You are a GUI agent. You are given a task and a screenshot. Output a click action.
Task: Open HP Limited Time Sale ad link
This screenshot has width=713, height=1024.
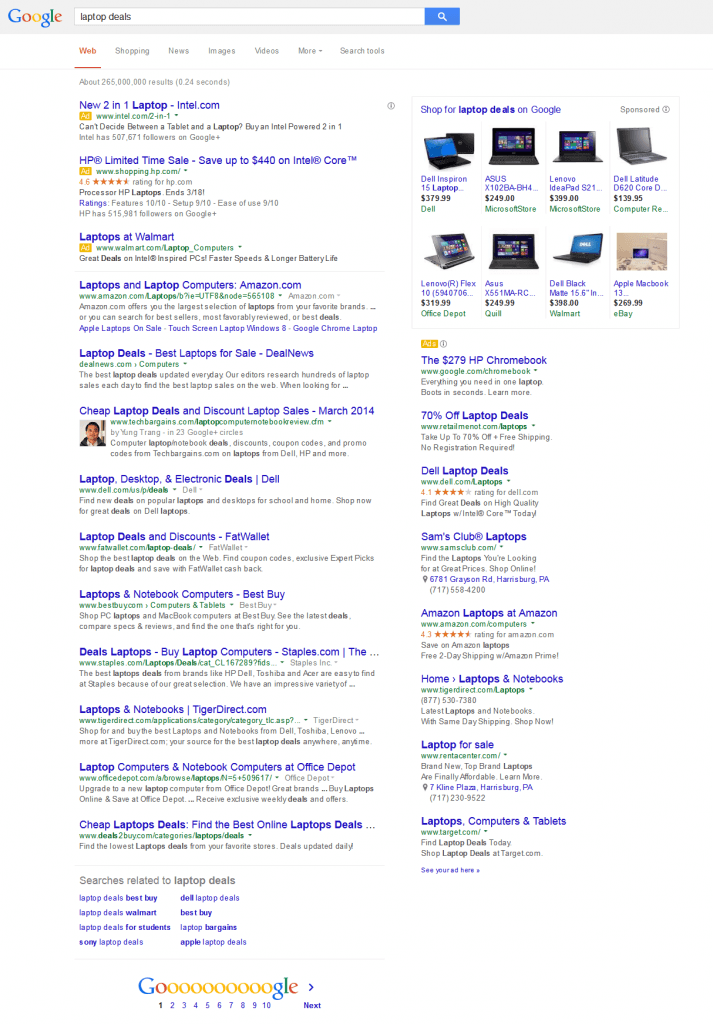(x=217, y=160)
